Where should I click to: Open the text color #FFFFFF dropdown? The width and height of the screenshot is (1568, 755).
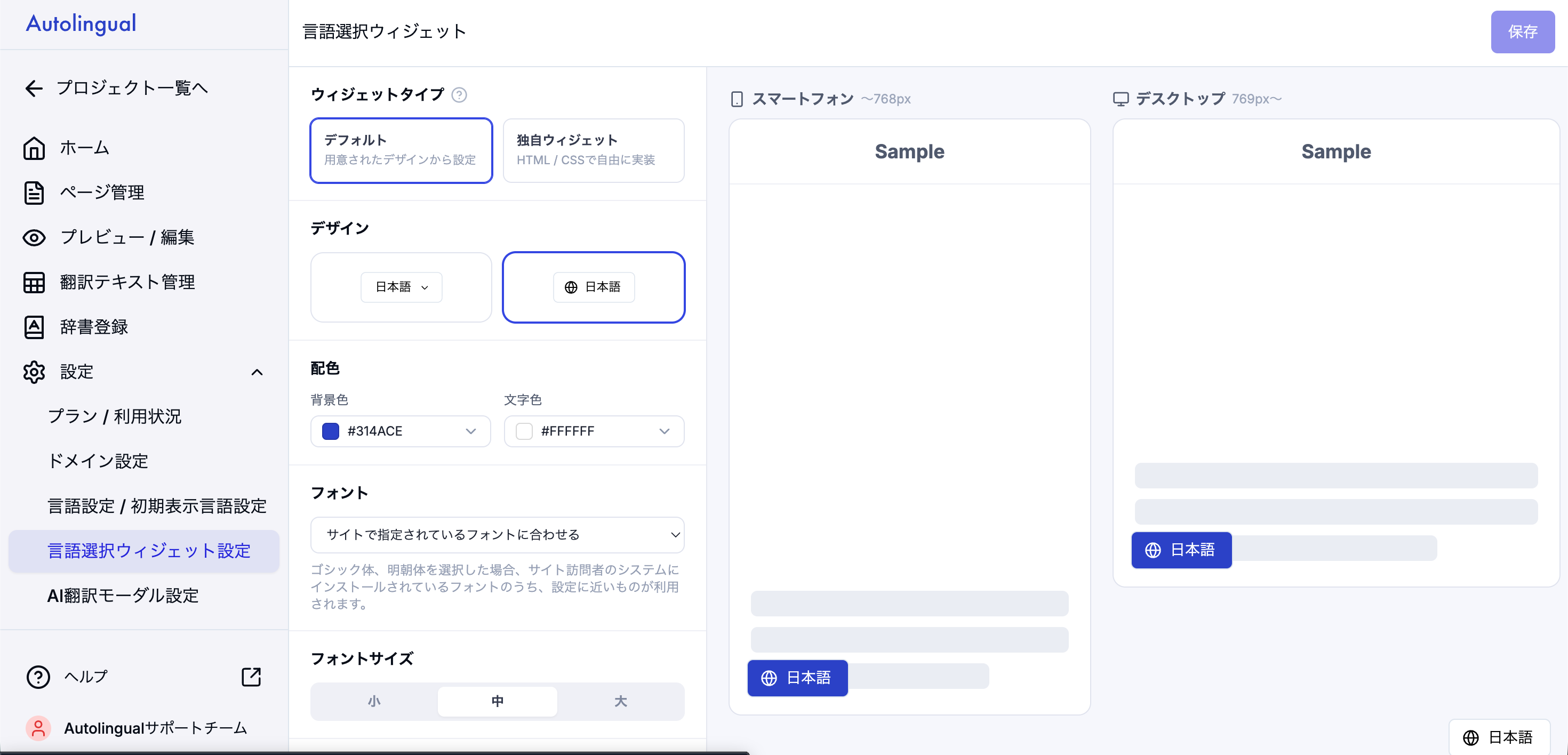(594, 431)
